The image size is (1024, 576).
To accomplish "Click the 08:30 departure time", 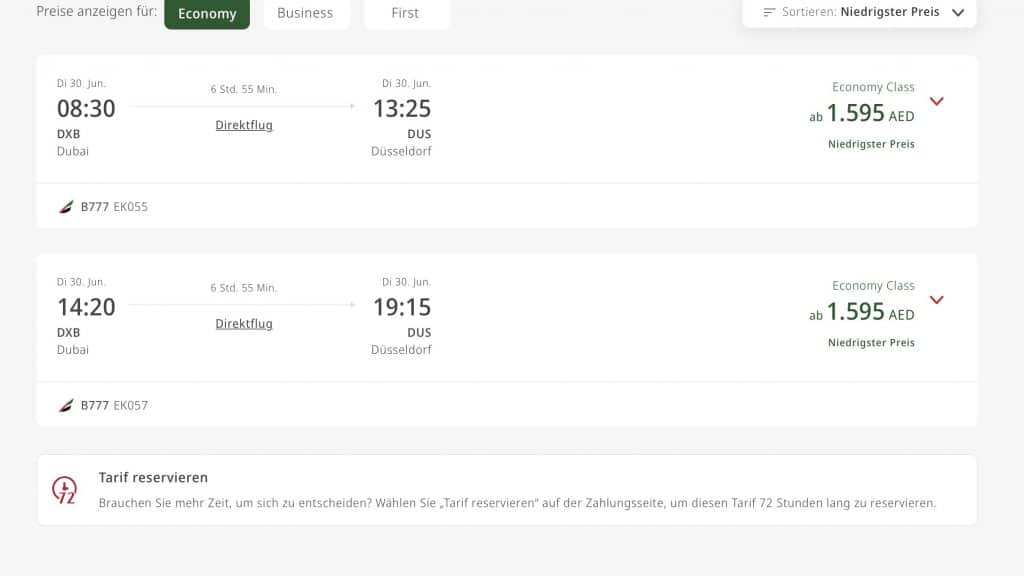I will point(86,109).
